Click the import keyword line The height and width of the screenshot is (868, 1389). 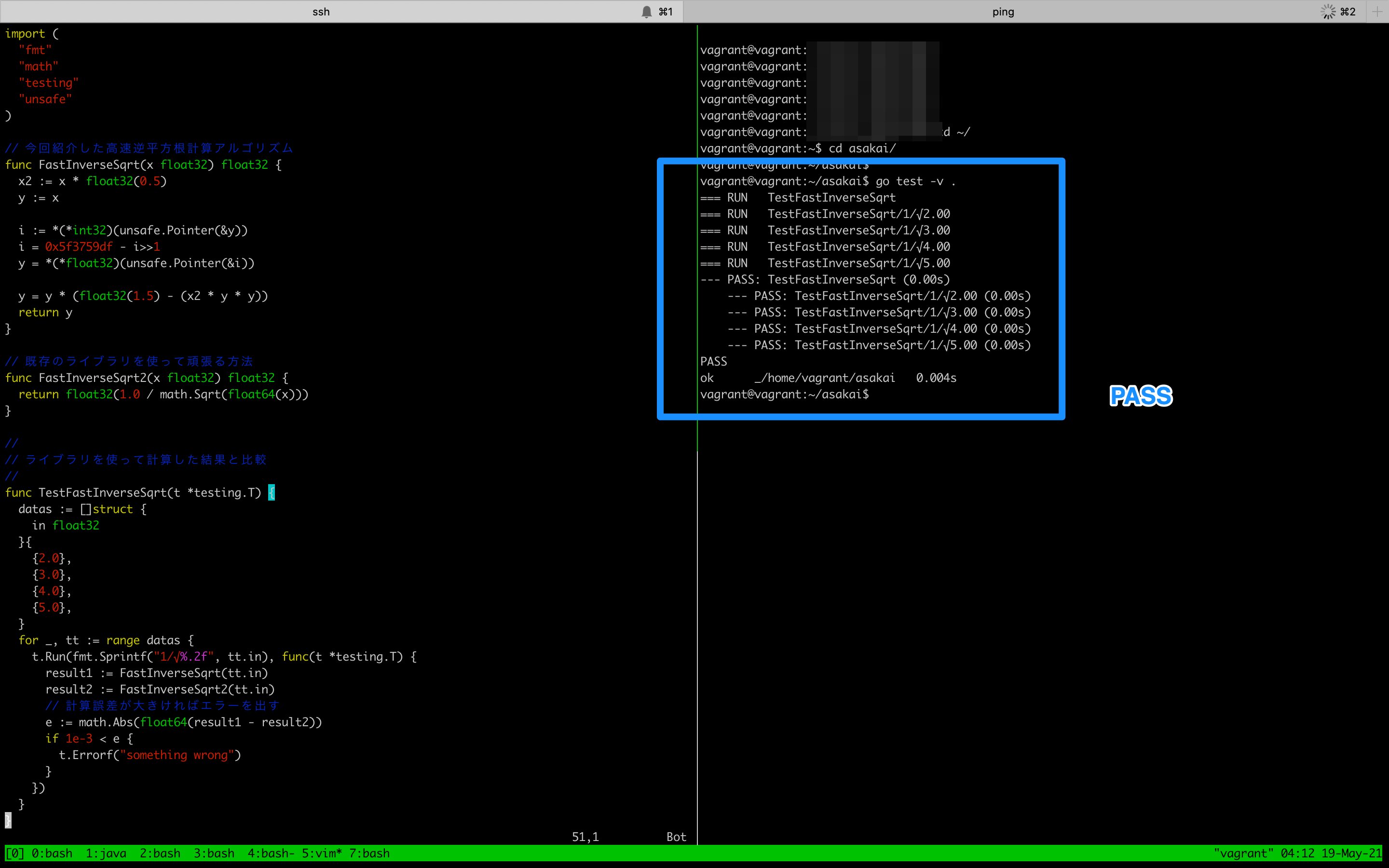pyautogui.click(x=31, y=34)
